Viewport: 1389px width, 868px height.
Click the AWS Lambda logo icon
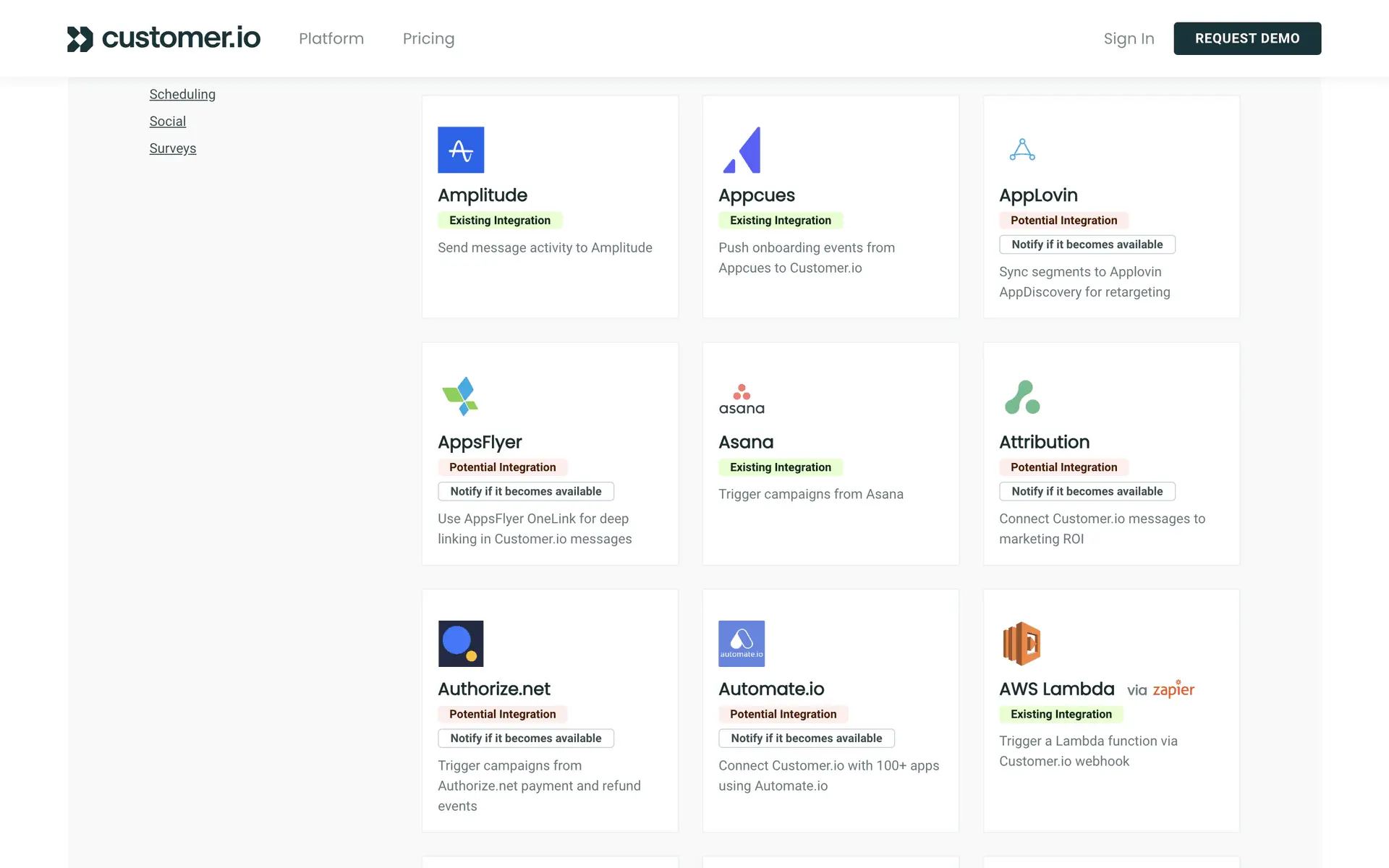click(1021, 643)
